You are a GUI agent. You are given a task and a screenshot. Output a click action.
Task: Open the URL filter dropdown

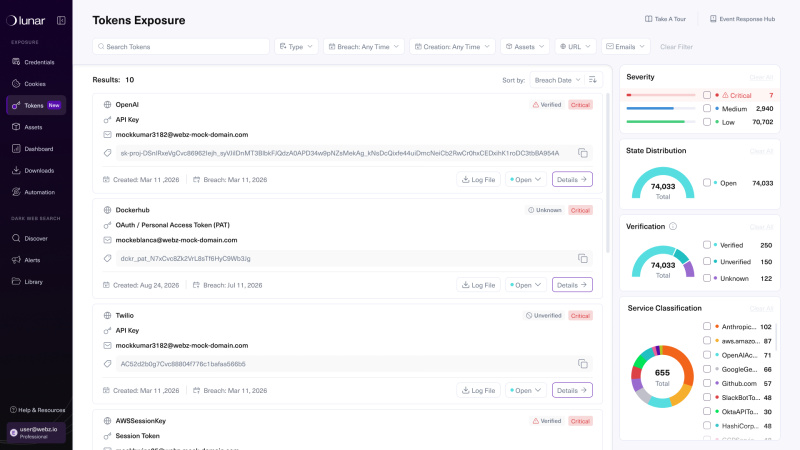(576, 46)
